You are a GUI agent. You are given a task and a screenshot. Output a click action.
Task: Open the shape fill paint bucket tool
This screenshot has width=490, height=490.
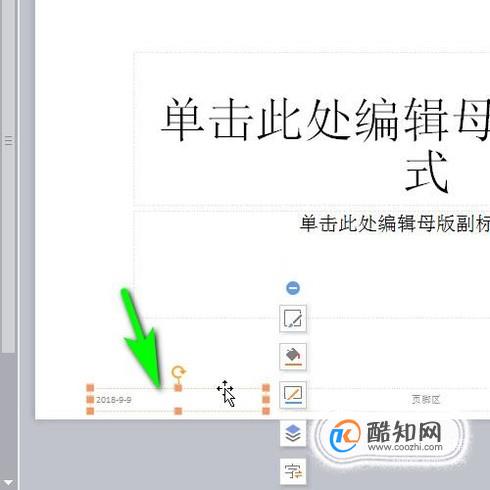(x=293, y=357)
